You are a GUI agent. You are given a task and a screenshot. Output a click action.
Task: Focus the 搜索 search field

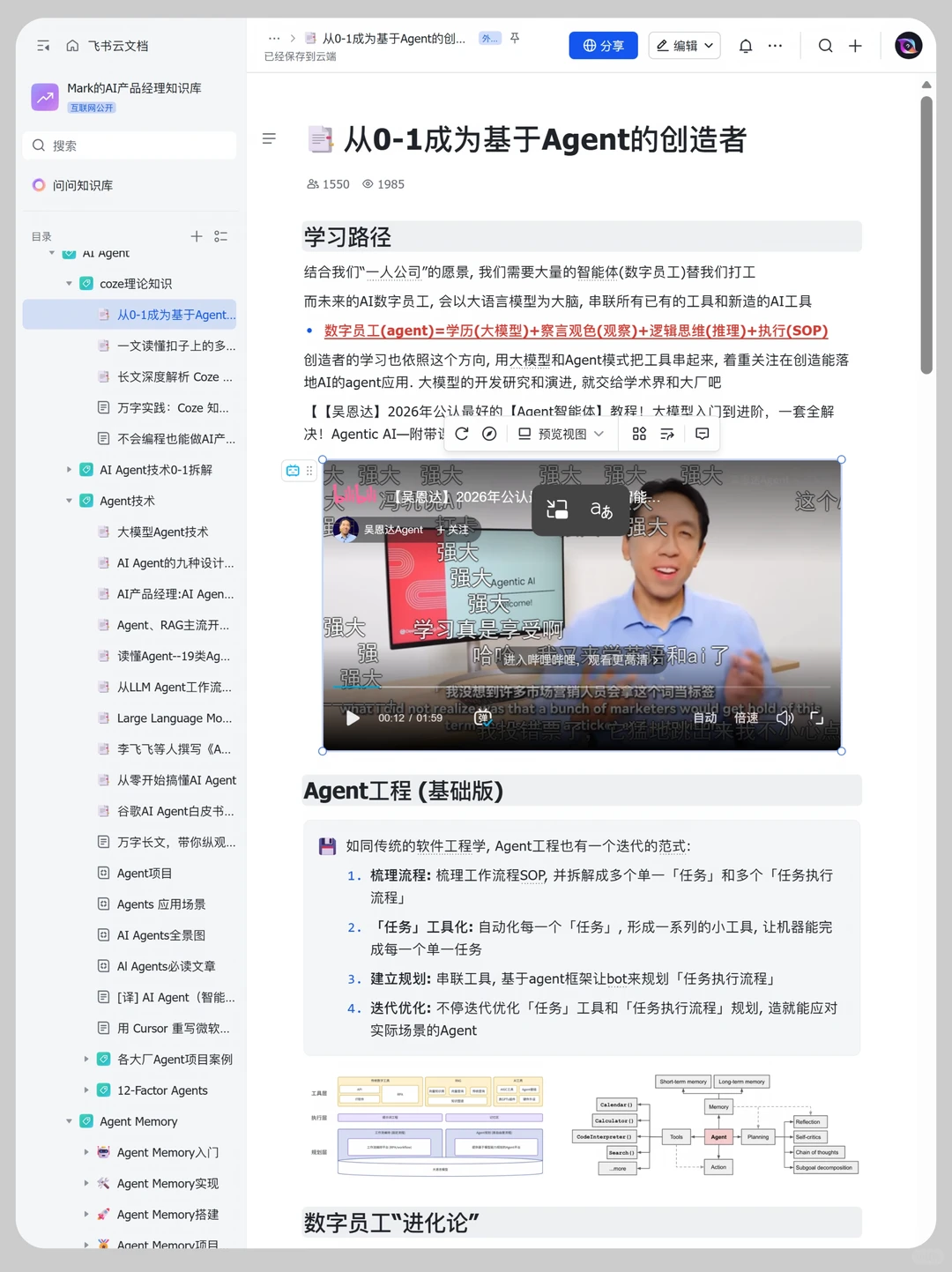[130, 145]
